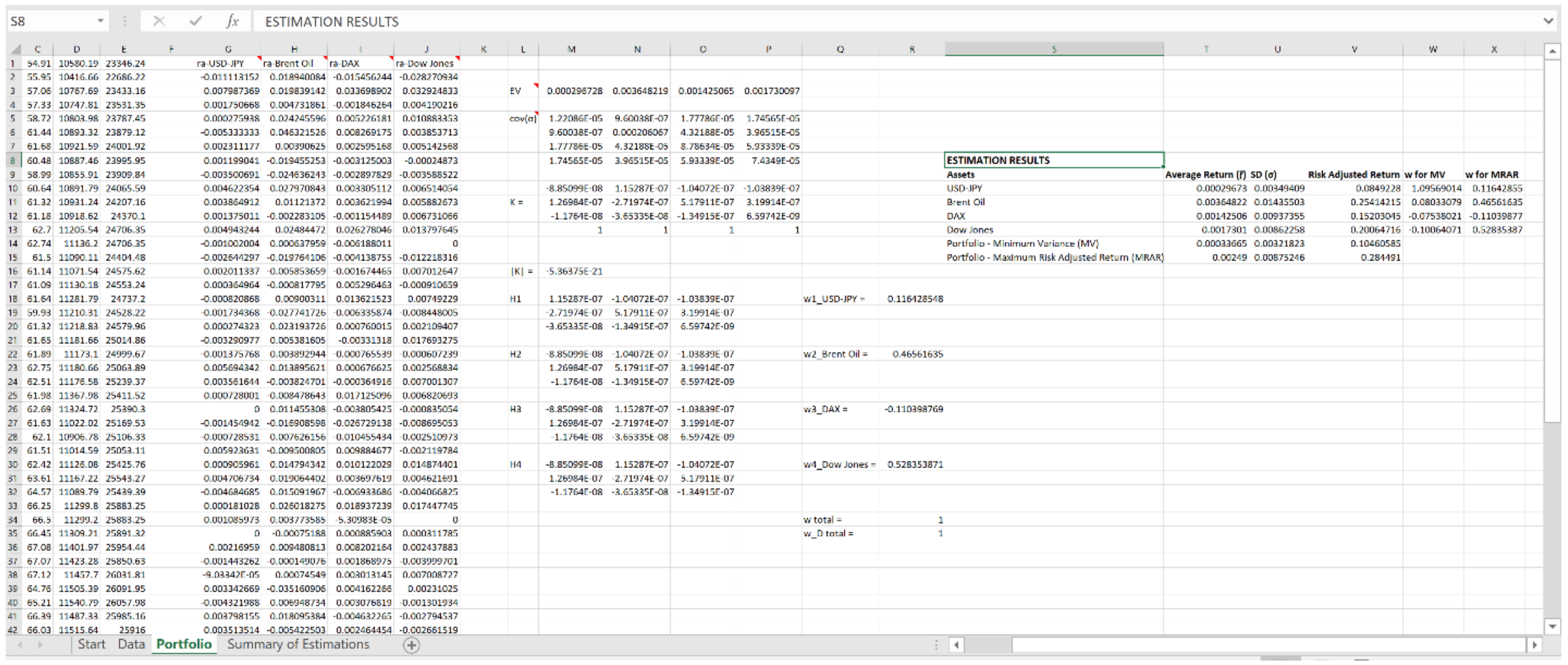1568x665 pixels.
Task: Click into the formula bar text ESTIMATION RESULTS
Action: pyautogui.click(x=332, y=22)
